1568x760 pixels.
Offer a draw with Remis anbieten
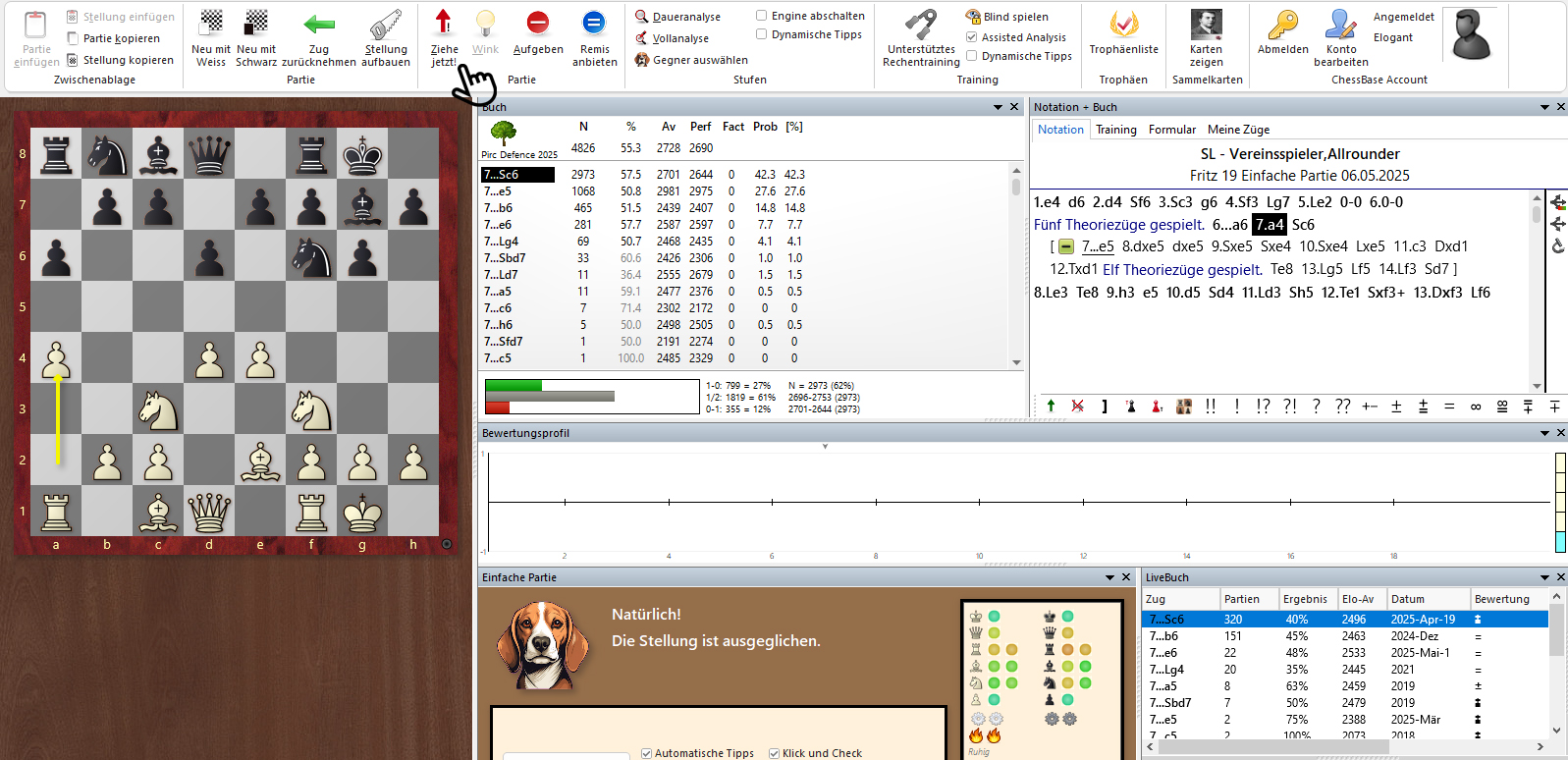click(594, 23)
